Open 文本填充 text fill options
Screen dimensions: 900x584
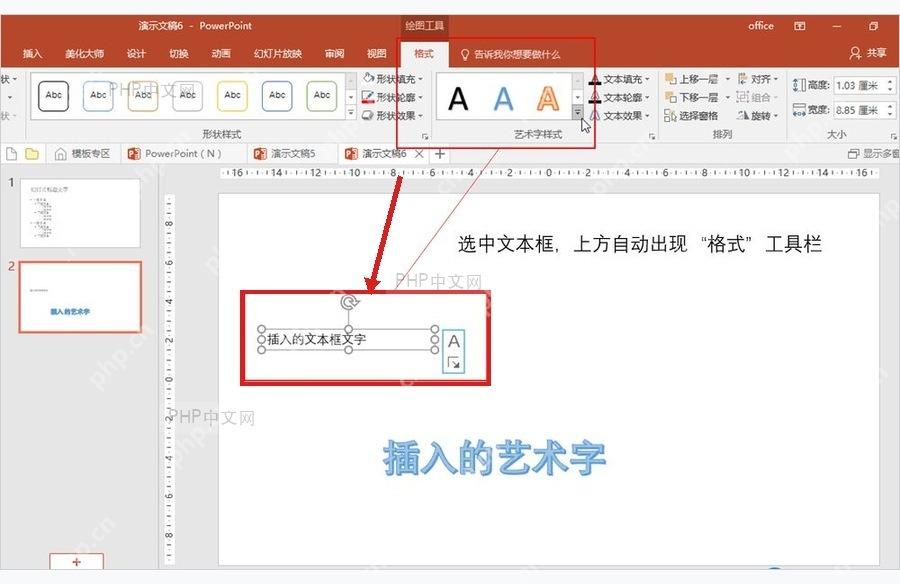[x=619, y=79]
